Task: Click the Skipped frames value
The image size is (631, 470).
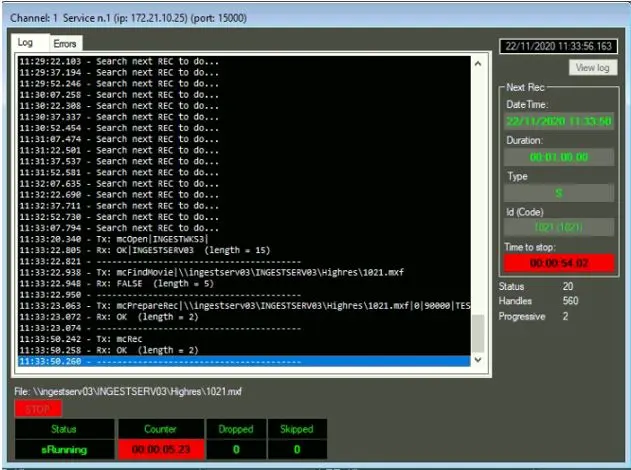Action: click(296, 450)
